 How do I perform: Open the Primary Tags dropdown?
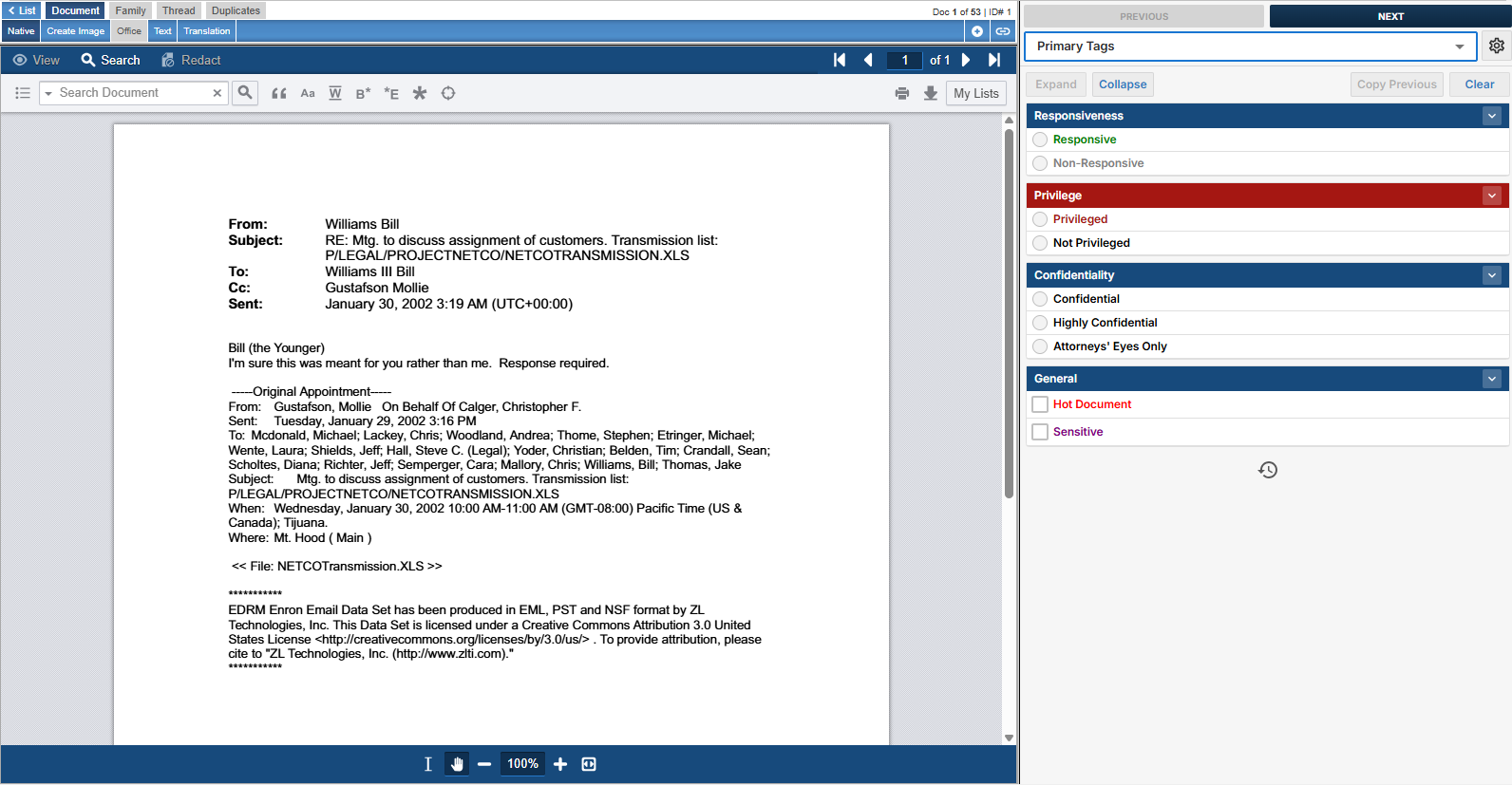pyautogui.click(x=1250, y=46)
